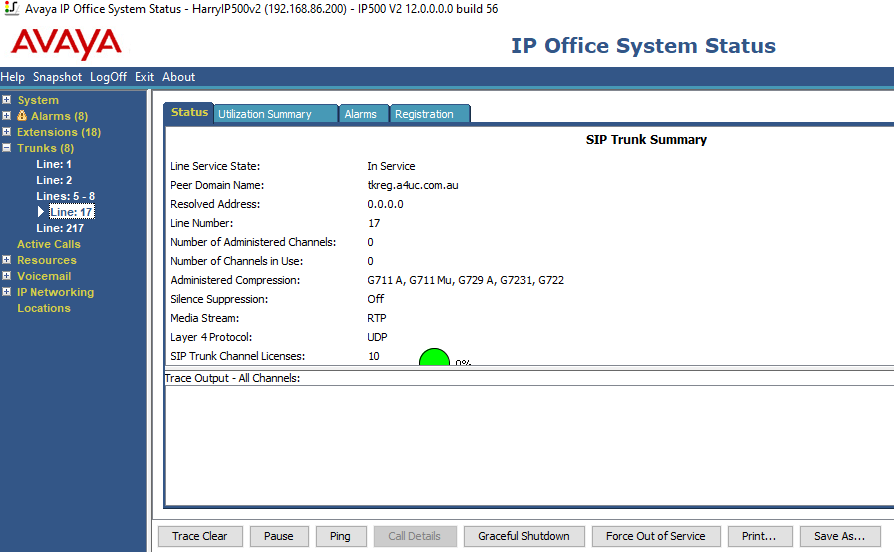894x552 pixels.
Task: Click Graceful Shutdown button
Action: [524, 536]
